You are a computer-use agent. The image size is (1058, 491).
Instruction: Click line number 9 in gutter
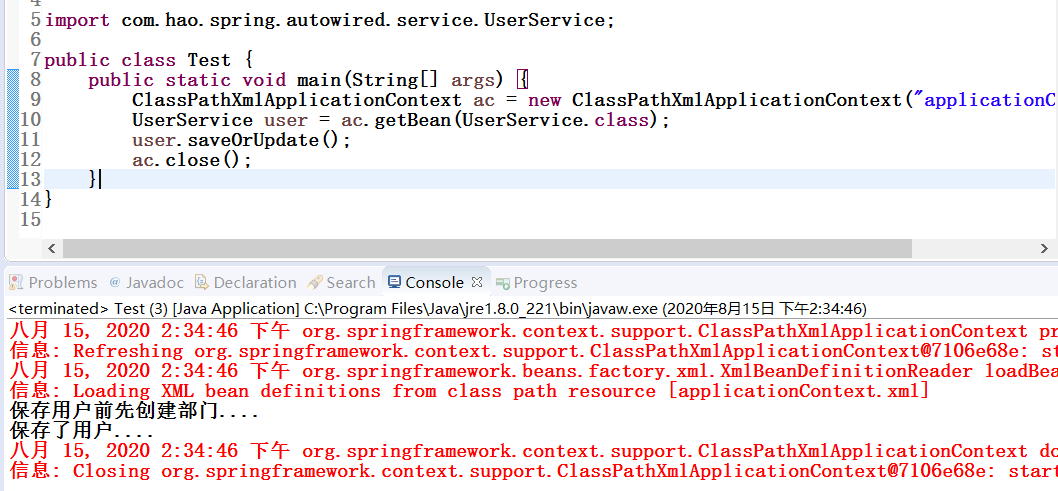point(36,100)
